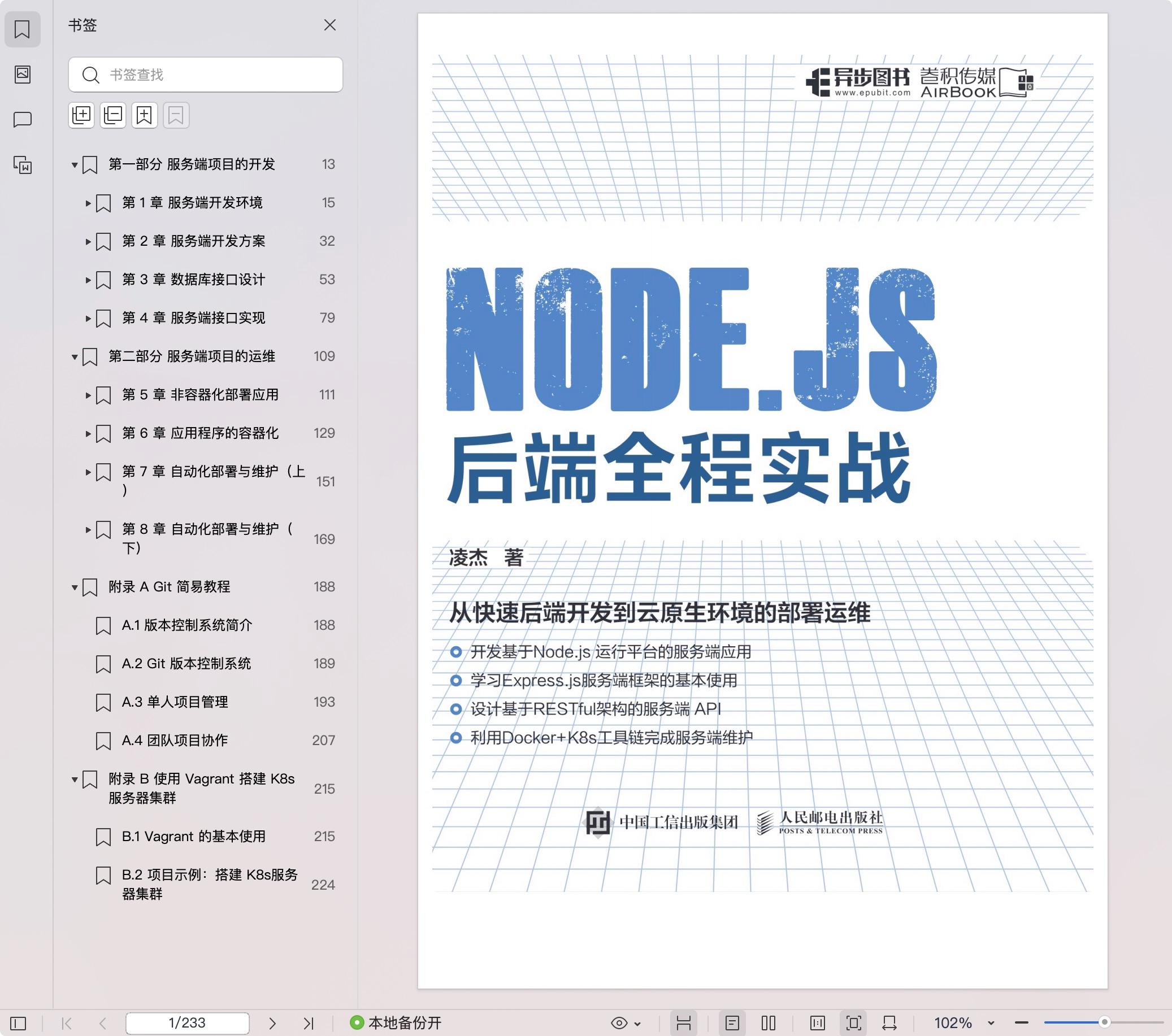Viewport: 1172px width, 1036px height.
Task: Open the page thumbnails panel
Action: 23,74
